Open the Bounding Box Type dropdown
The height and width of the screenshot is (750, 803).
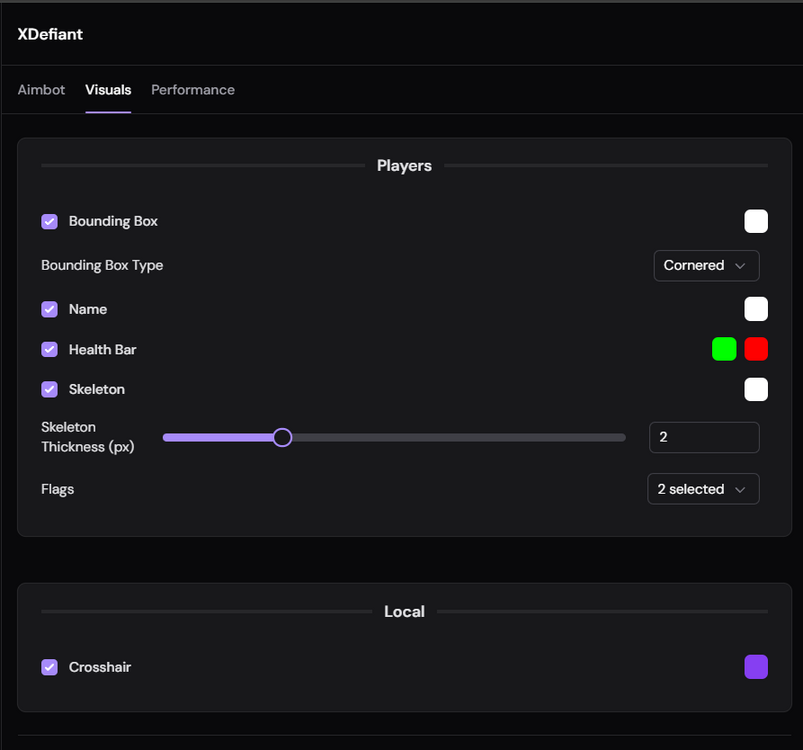pyautogui.click(x=706, y=266)
